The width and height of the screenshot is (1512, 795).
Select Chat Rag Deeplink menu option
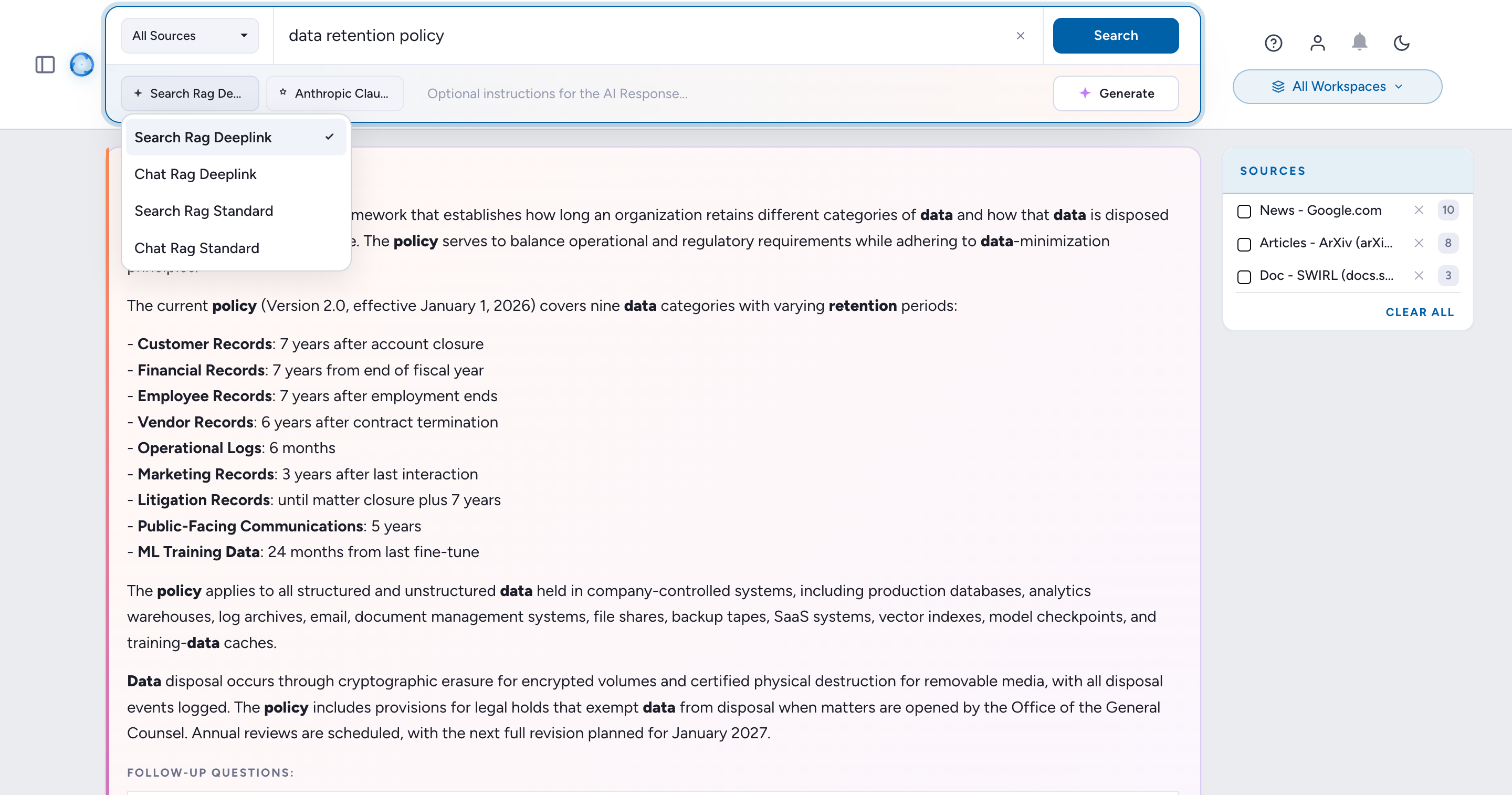[235, 174]
